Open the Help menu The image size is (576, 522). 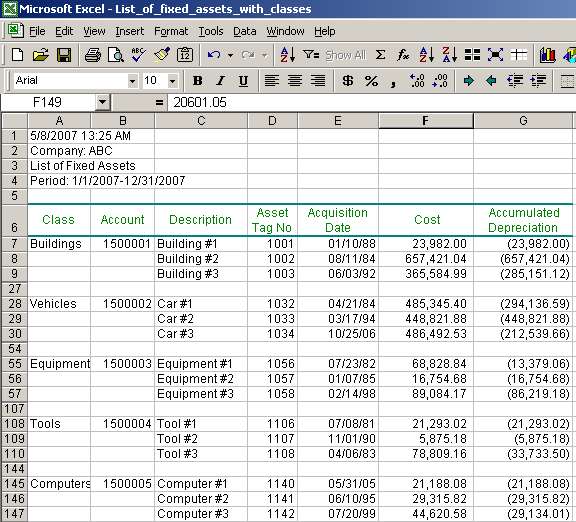tap(324, 31)
